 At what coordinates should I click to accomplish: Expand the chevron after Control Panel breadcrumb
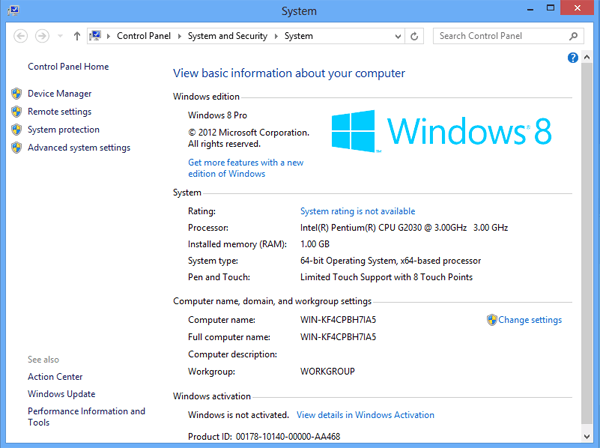(179, 36)
